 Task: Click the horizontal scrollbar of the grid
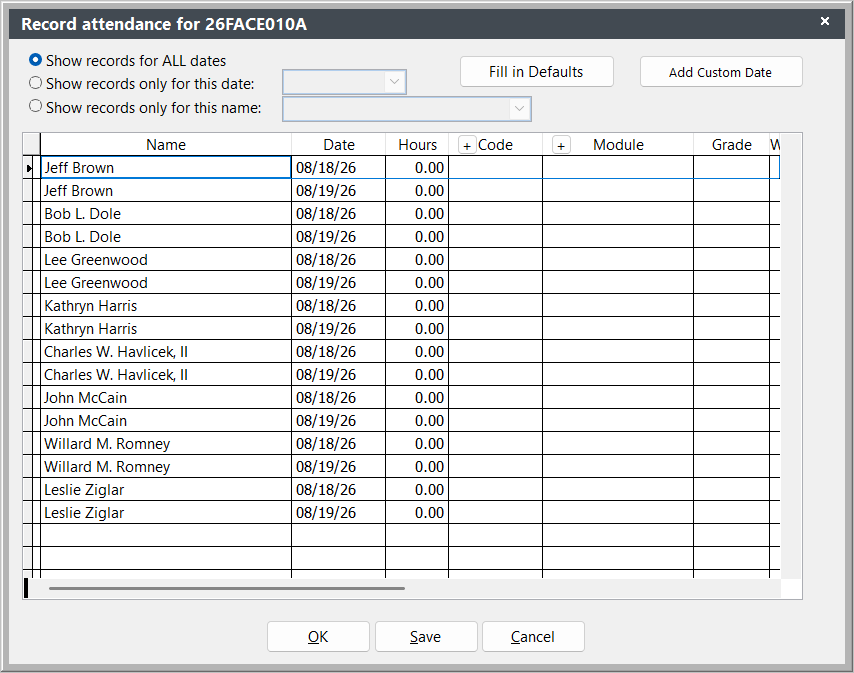pos(227,588)
